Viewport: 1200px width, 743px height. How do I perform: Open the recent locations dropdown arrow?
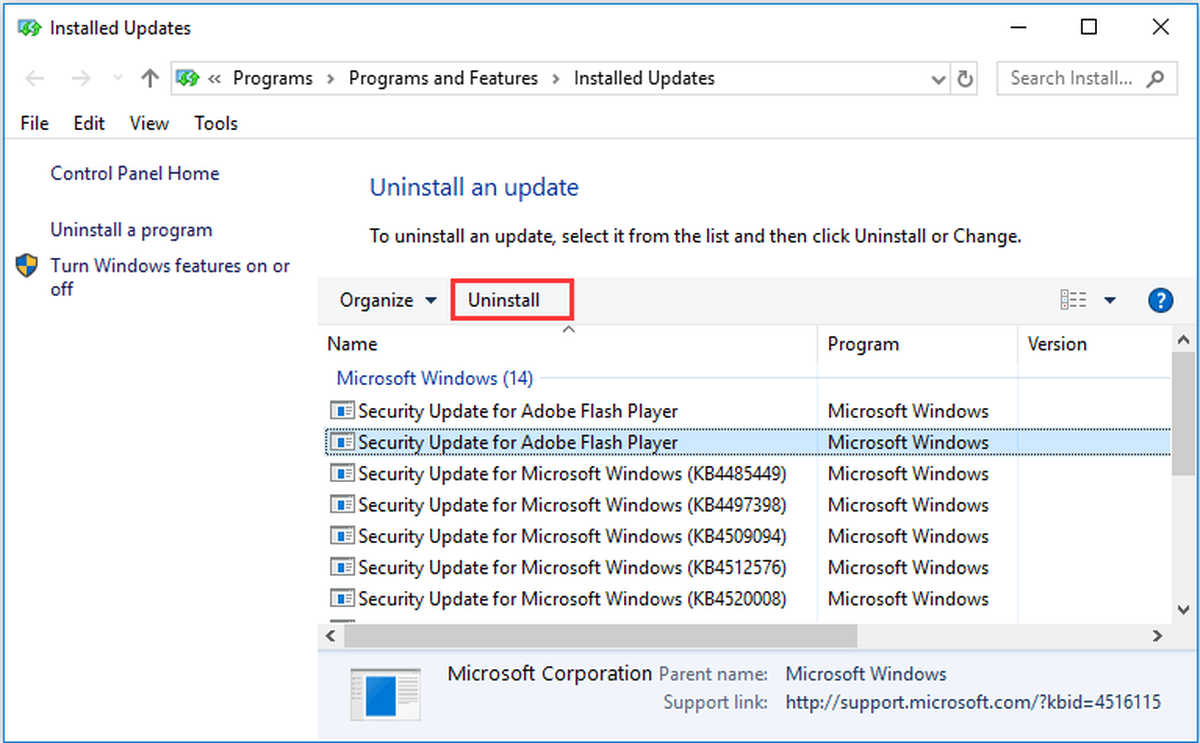(x=117, y=79)
